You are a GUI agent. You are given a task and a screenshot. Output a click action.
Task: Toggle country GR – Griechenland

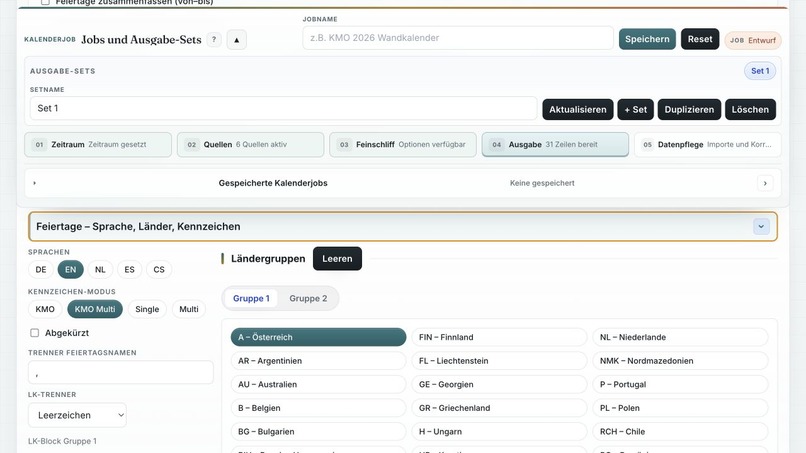499,408
